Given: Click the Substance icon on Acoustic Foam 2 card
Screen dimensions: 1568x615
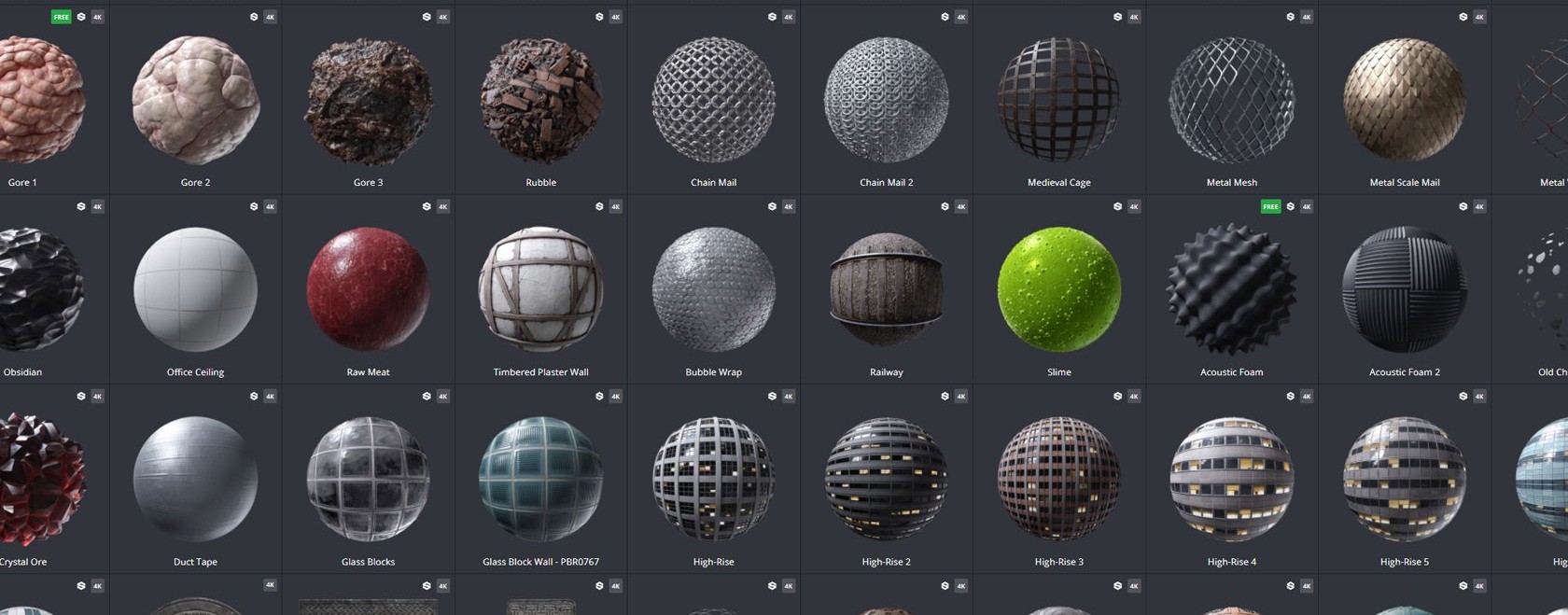Looking at the screenshot, I should [x=1463, y=206].
